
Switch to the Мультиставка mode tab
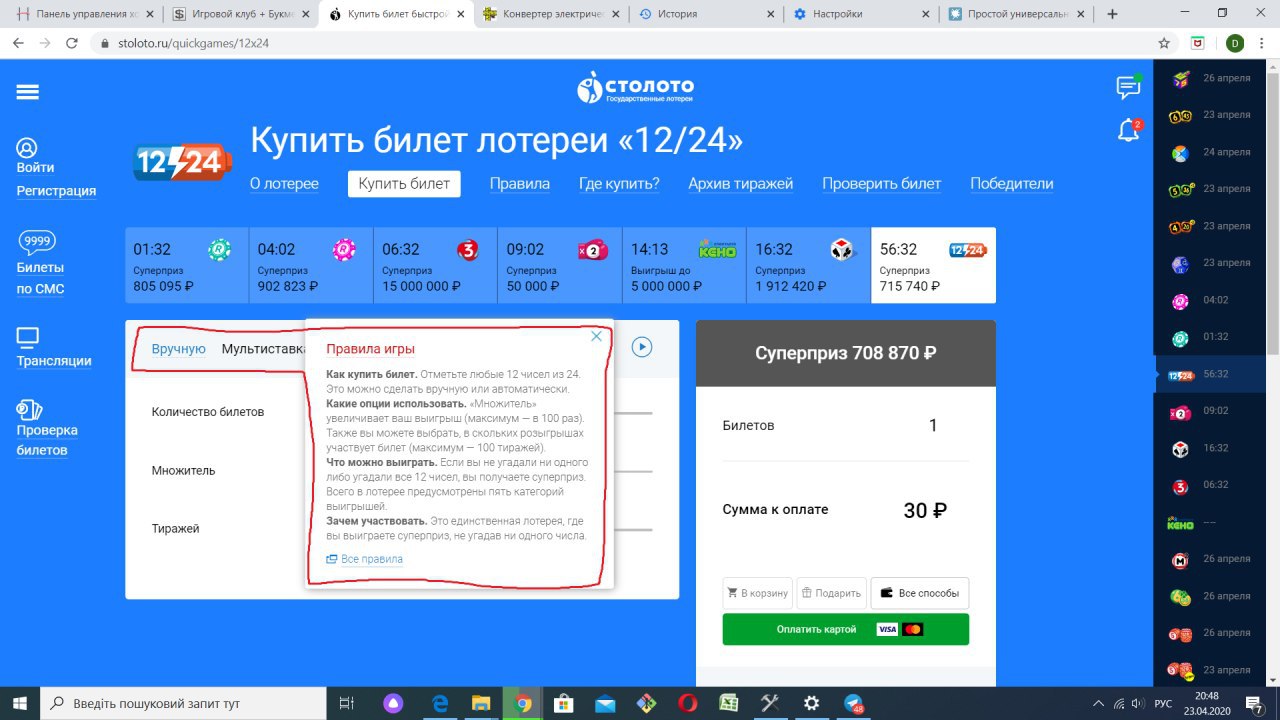(x=263, y=348)
